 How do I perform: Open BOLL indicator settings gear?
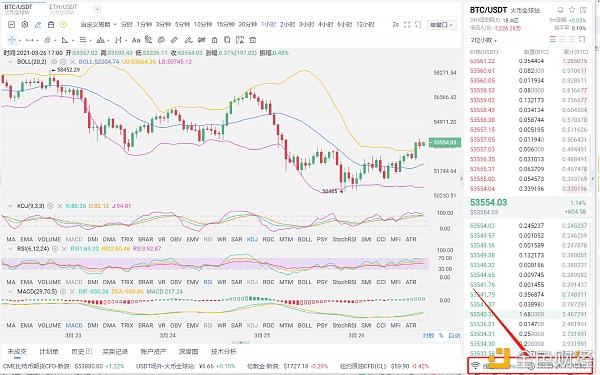(x=63, y=62)
